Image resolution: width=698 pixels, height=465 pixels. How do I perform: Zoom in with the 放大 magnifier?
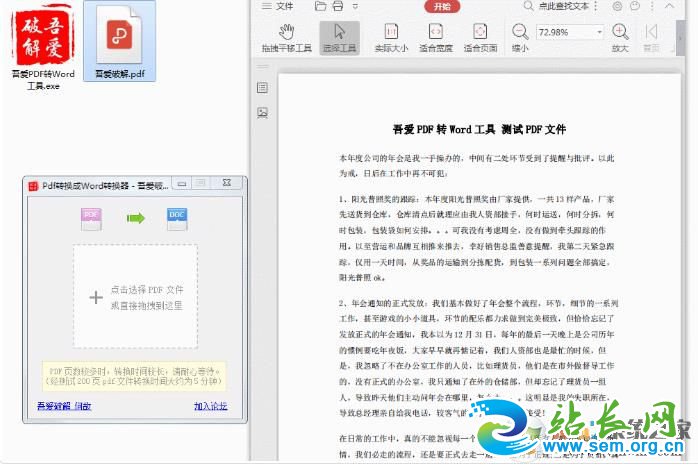(x=620, y=36)
